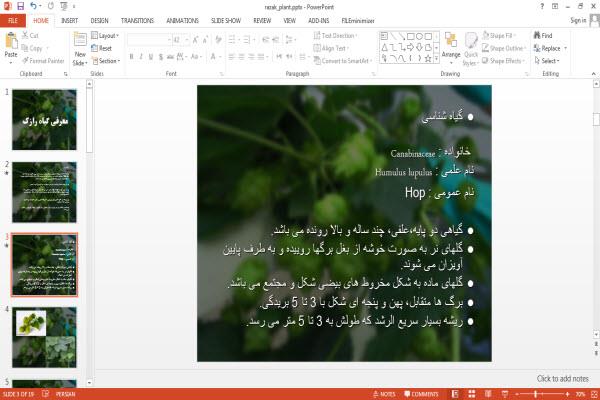Open the Shape Fill dropdown
Screen dimensions: 600x400
point(499,36)
